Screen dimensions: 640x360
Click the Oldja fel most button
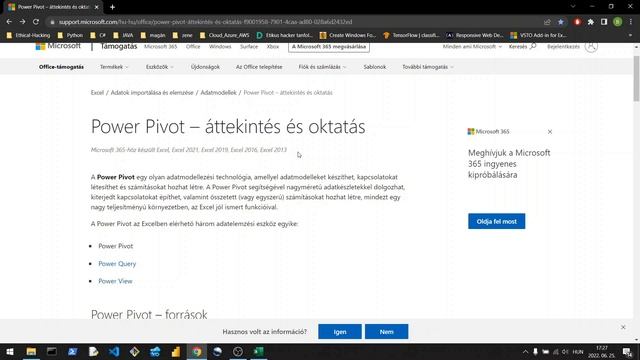(496, 221)
